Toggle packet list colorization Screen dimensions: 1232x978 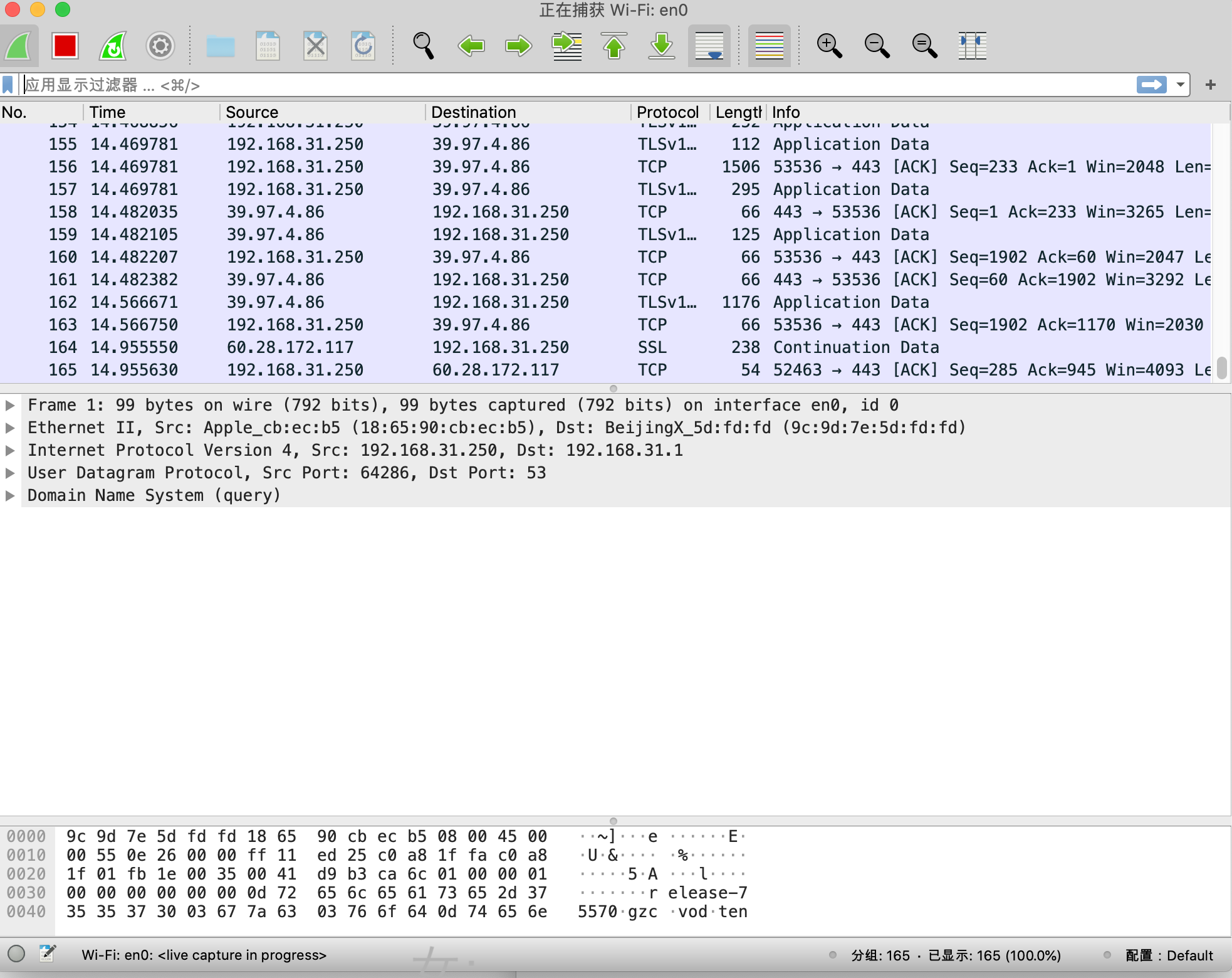point(770,46)
